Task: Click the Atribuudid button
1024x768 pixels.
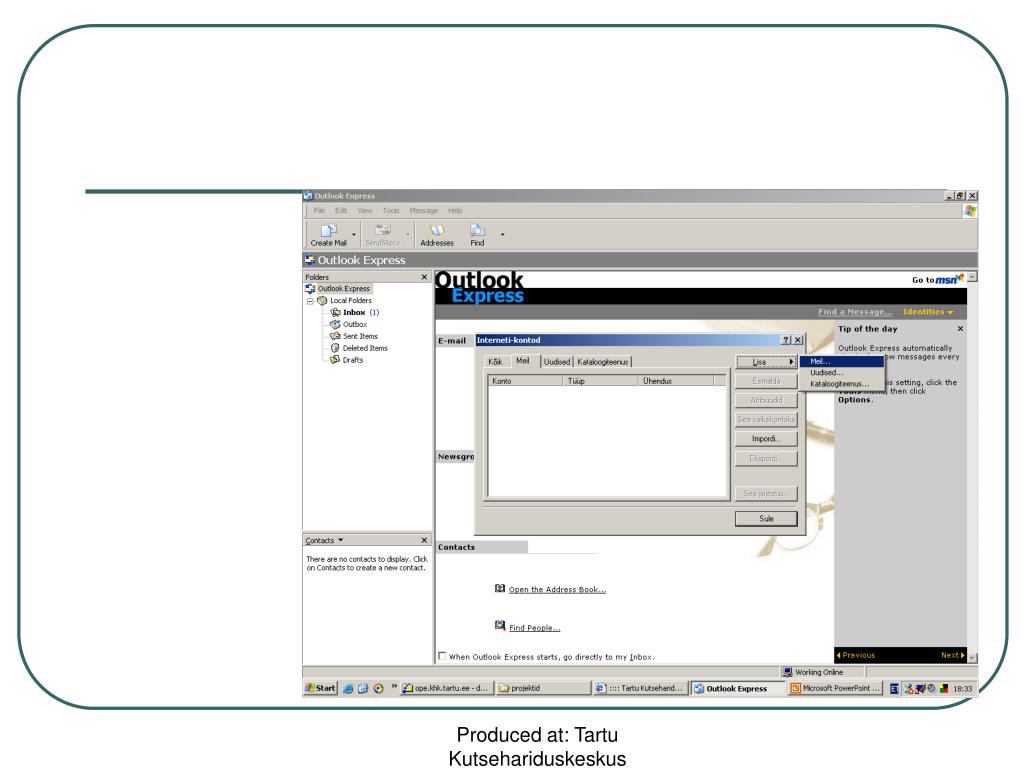Action: pyautogui.click(x=765, y=400)
